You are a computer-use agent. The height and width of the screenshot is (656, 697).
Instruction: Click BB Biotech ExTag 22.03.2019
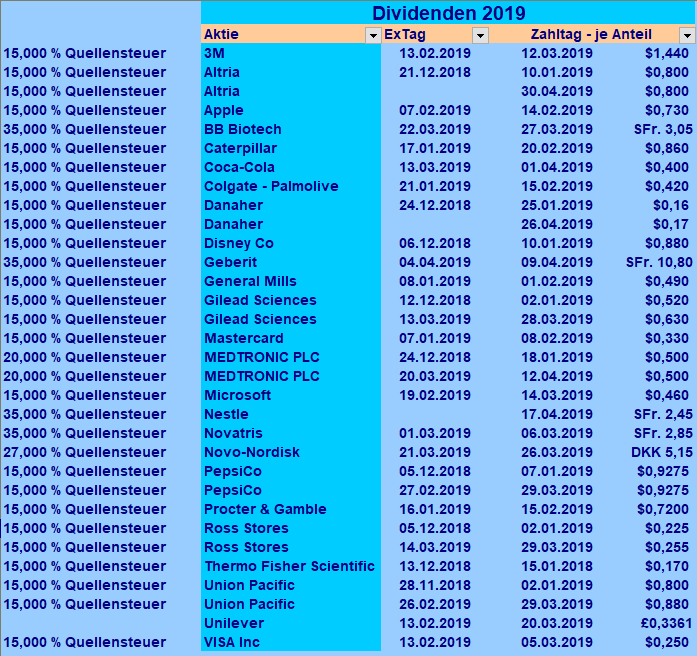click(435, 129)
